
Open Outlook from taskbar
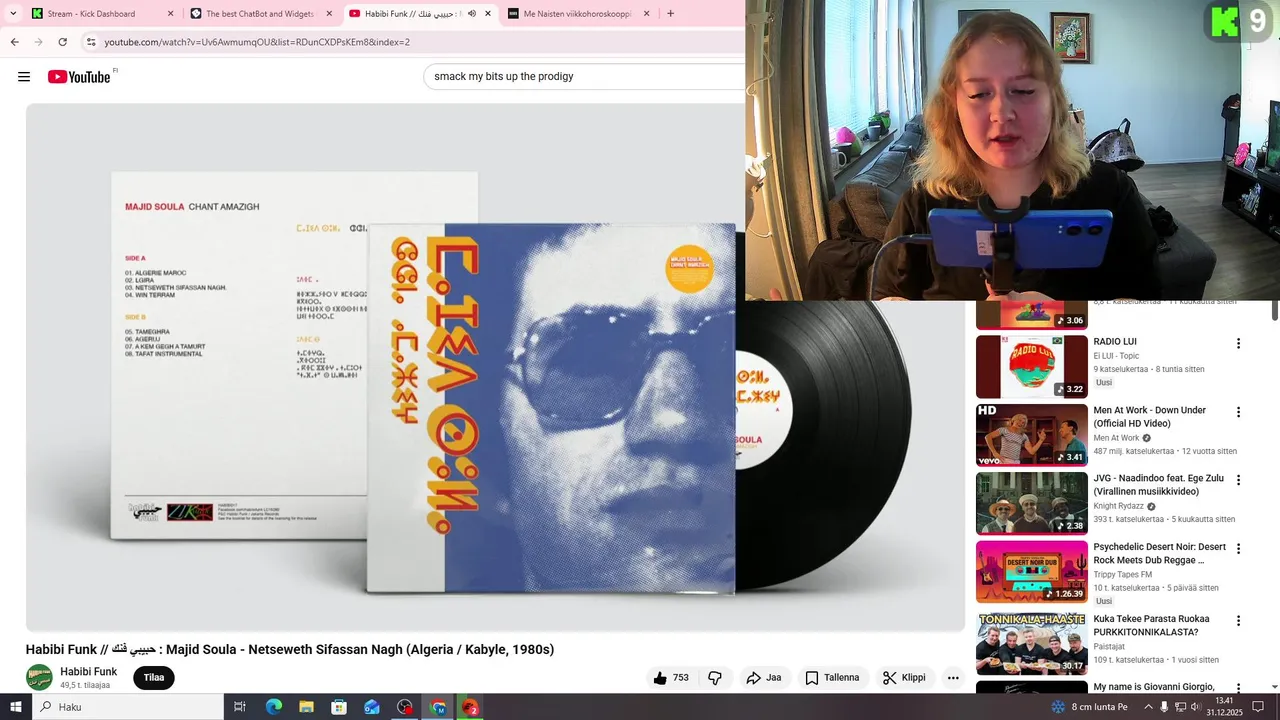tap(372, 707)
